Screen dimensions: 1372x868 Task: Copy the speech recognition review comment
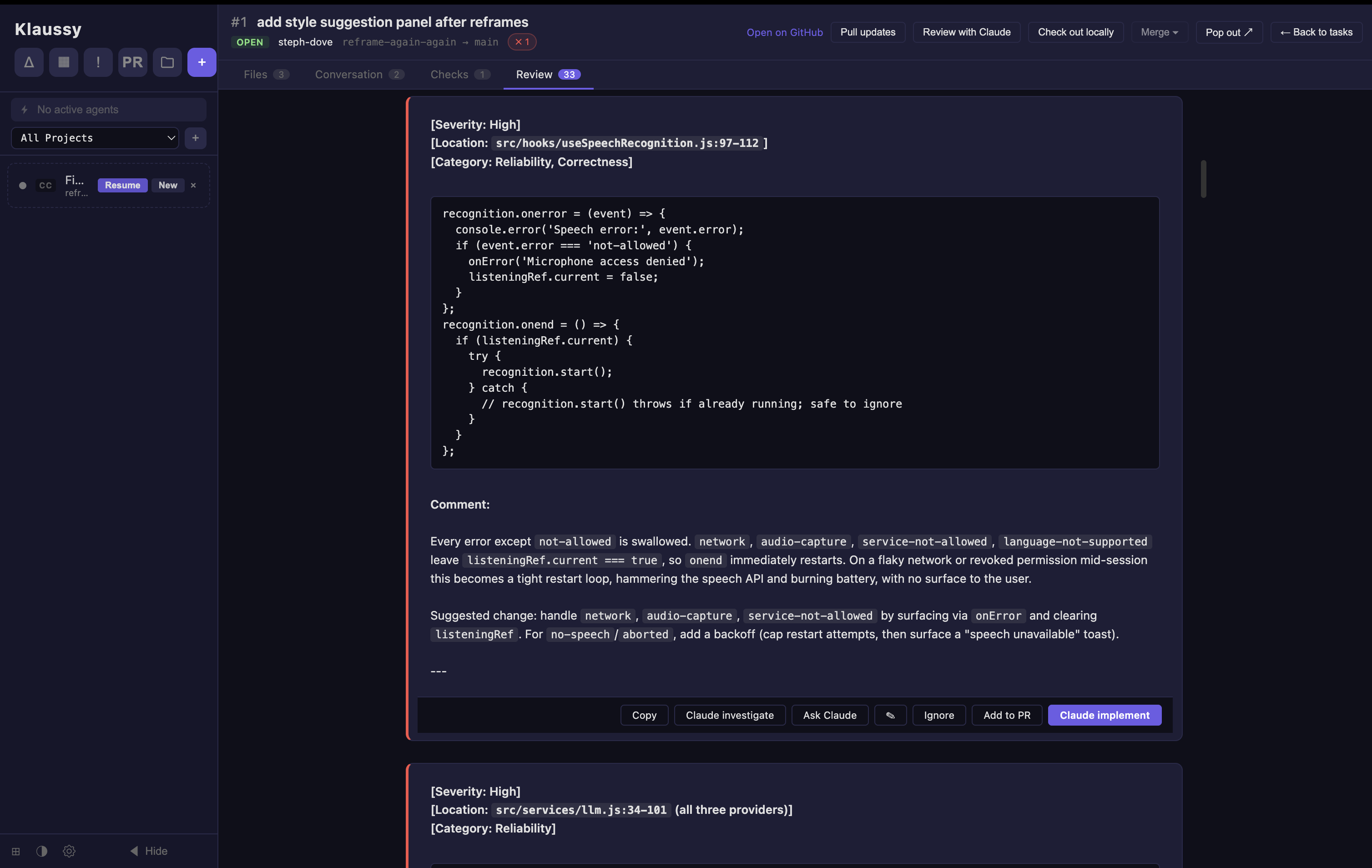point(644,715)
